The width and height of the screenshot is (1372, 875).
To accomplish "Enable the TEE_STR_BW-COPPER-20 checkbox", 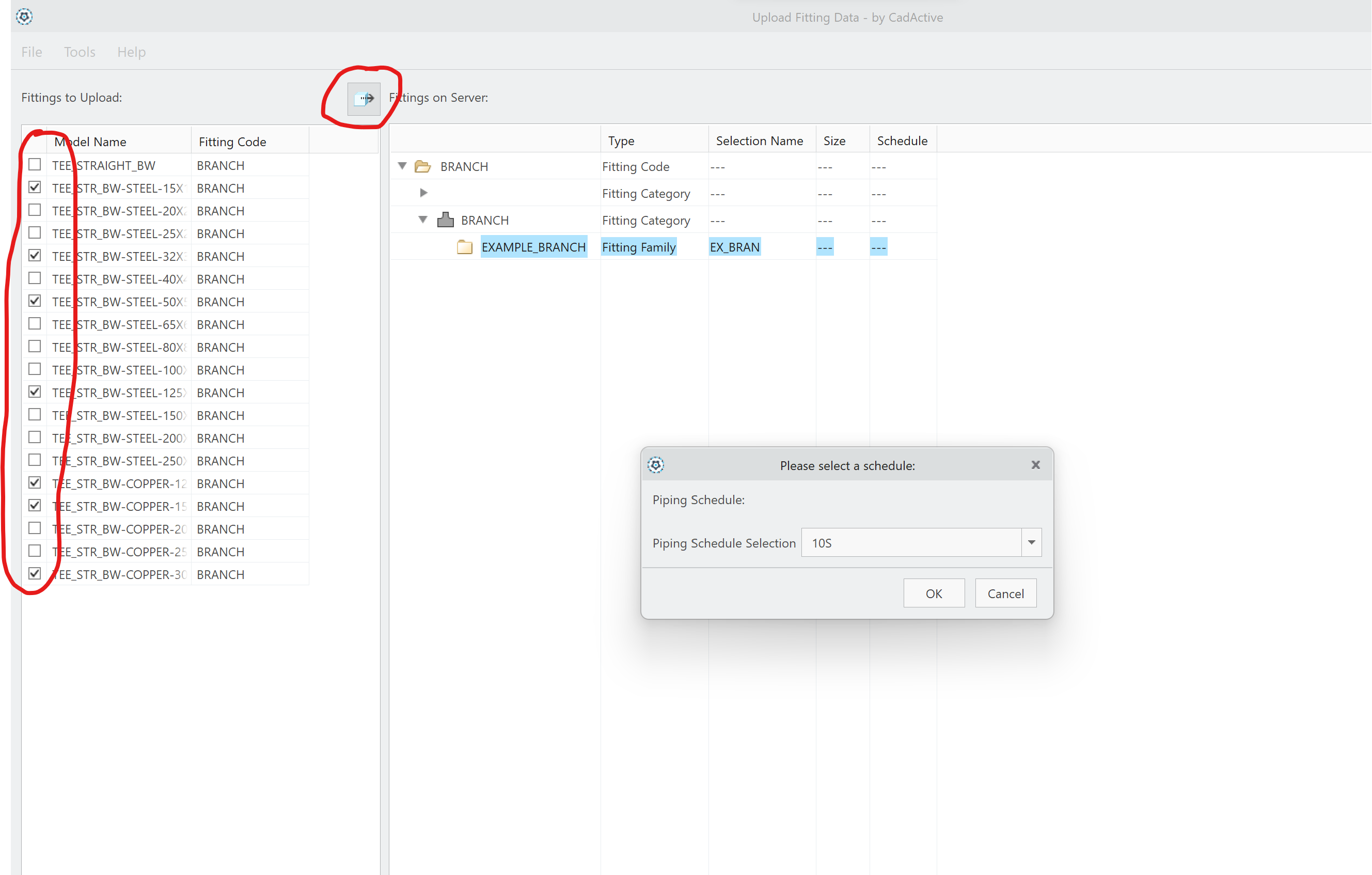I will 35,528.
